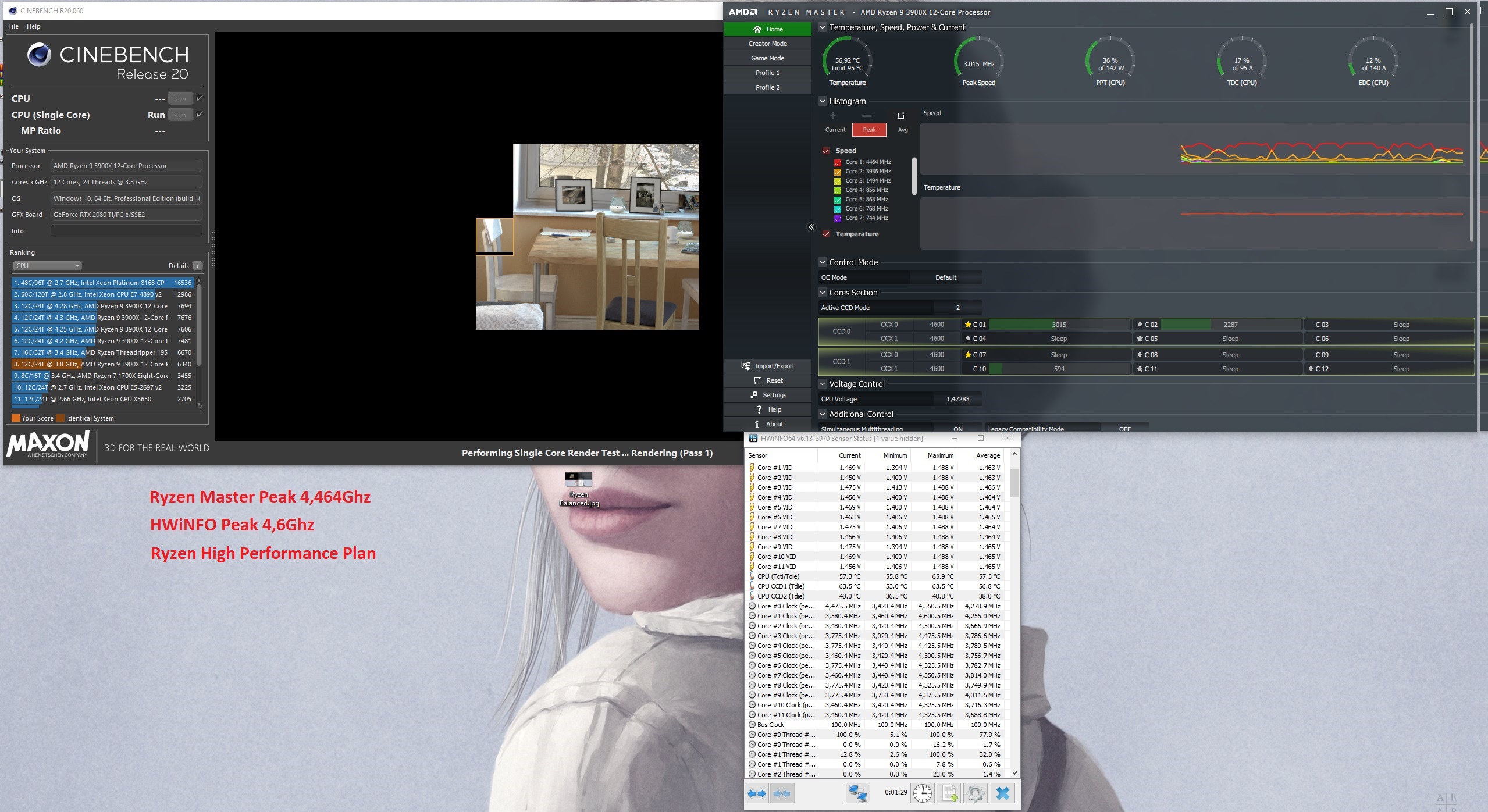The image size is (1488, 812).
Task: Select Peak mode in the Histogram panel
Action: click(x=868, y=129)
